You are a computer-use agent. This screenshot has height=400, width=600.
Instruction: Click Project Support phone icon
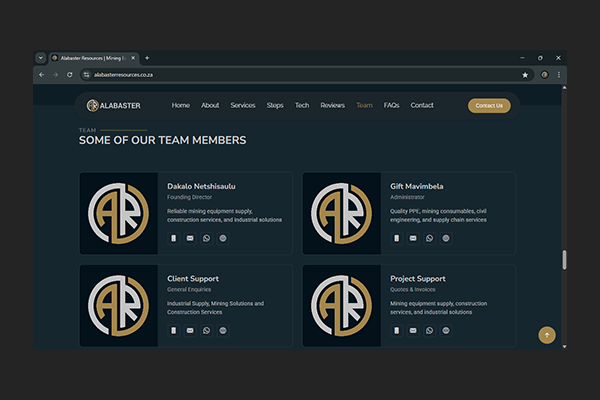(x=396, y=330)
